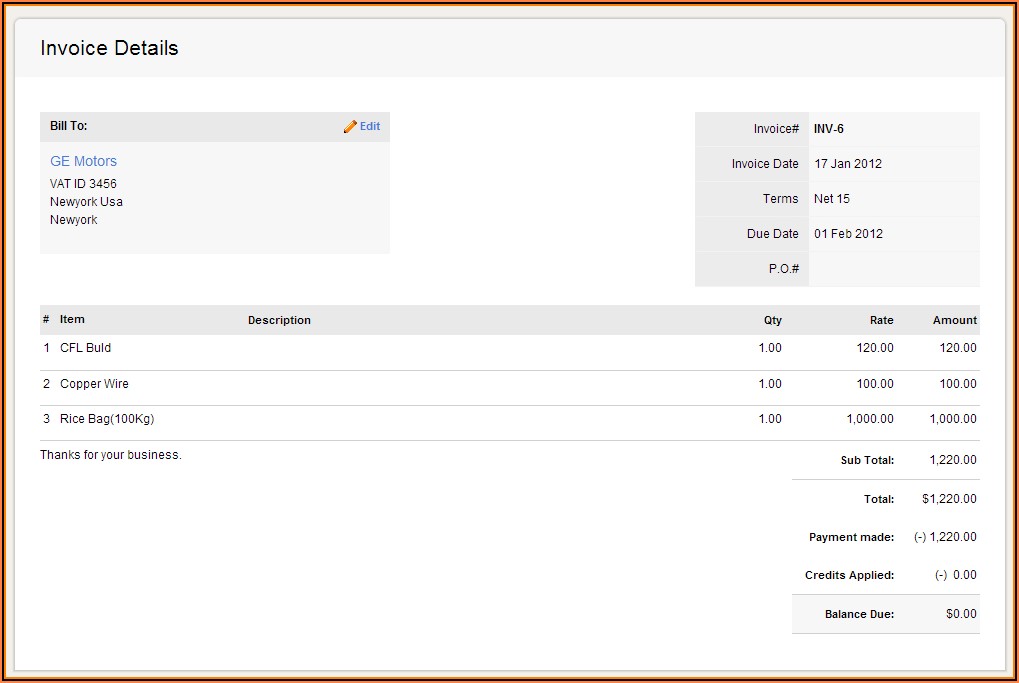Open the GE Motors customer link
1019x683 pixels.
(x=83, y=160)
